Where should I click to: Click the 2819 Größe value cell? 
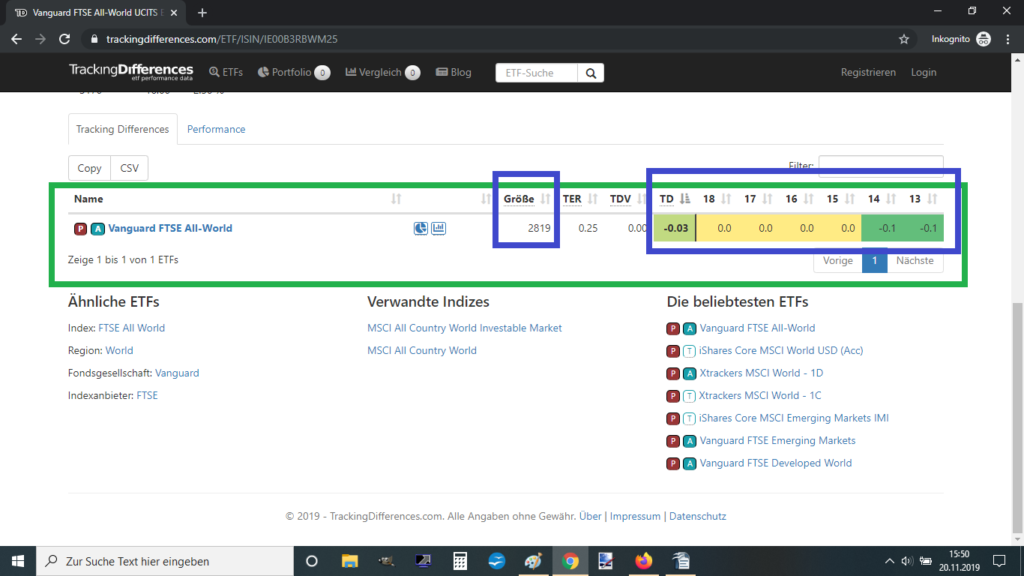point(539,229)
